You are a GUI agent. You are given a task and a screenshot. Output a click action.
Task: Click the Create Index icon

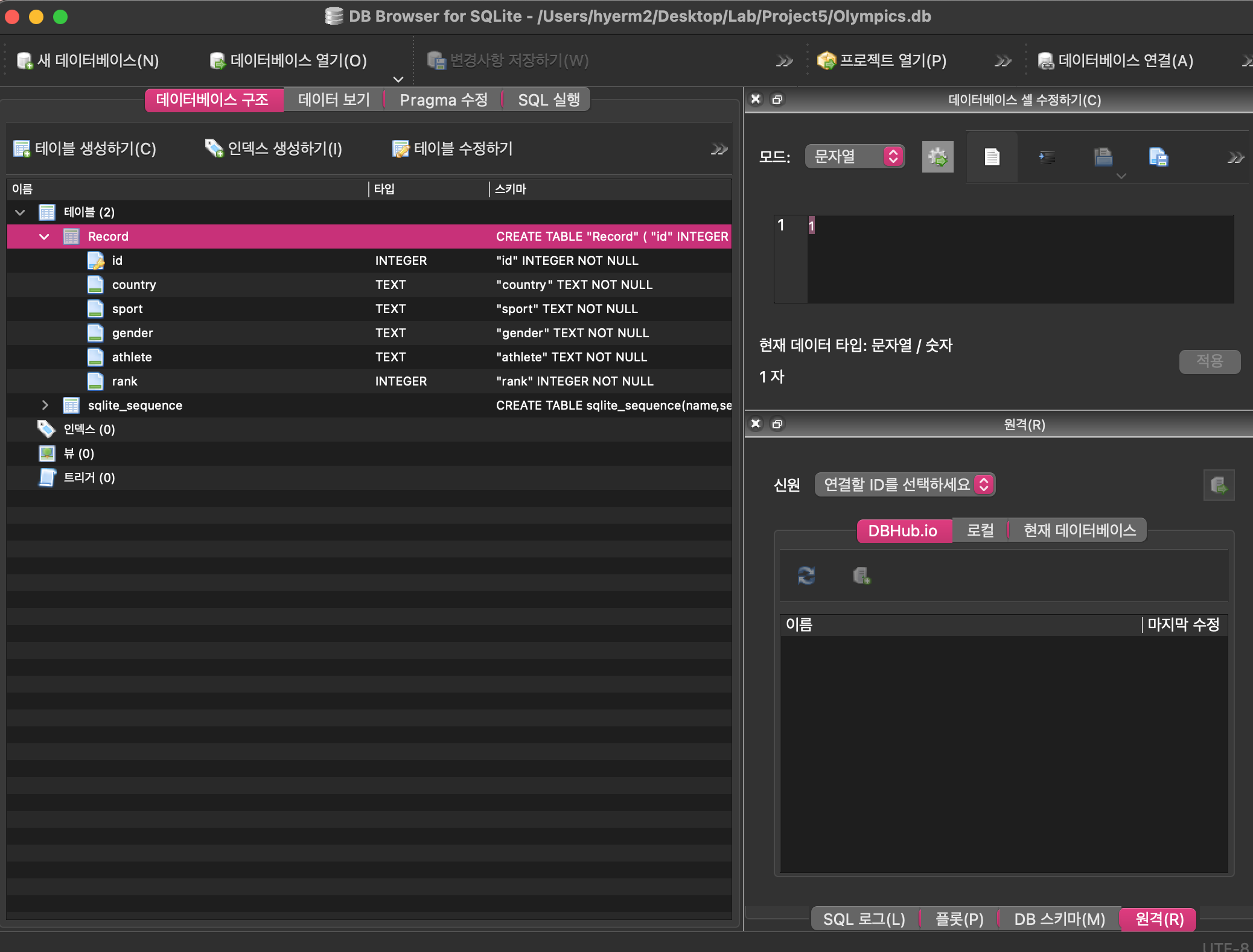pyautogui.click(x=214, y=148)
